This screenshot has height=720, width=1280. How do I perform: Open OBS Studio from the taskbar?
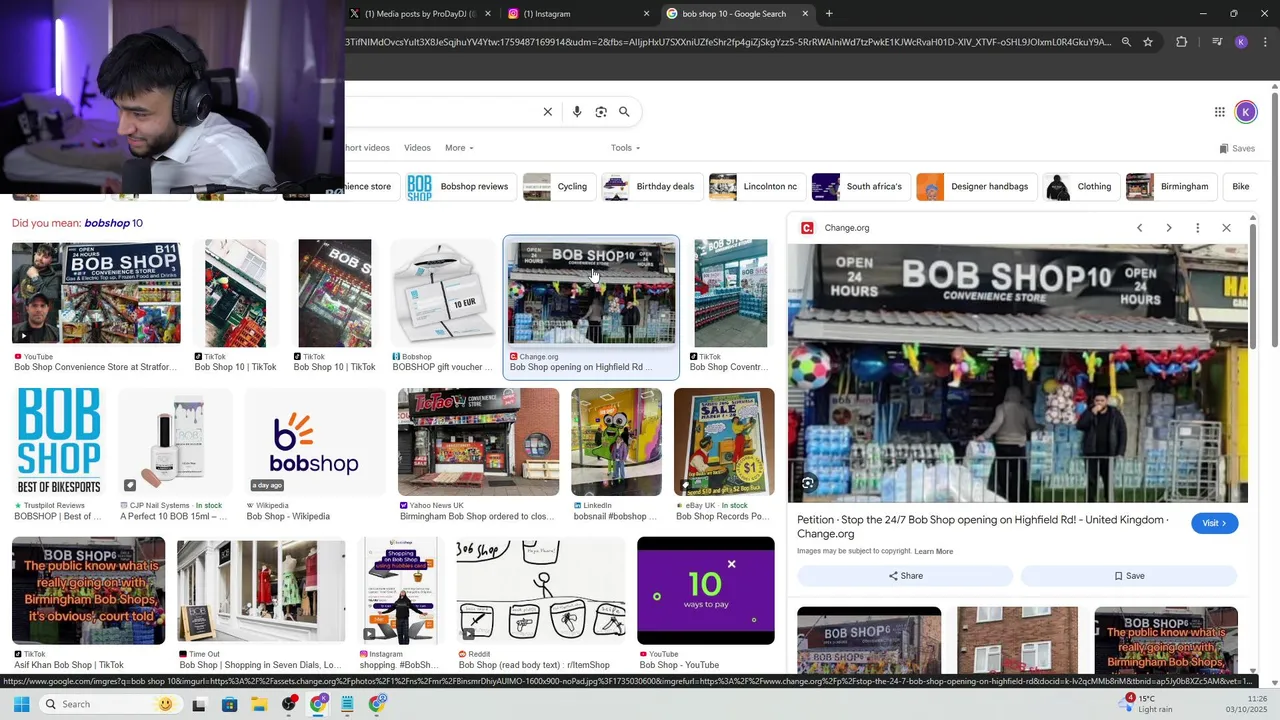[x=289, y=704]
